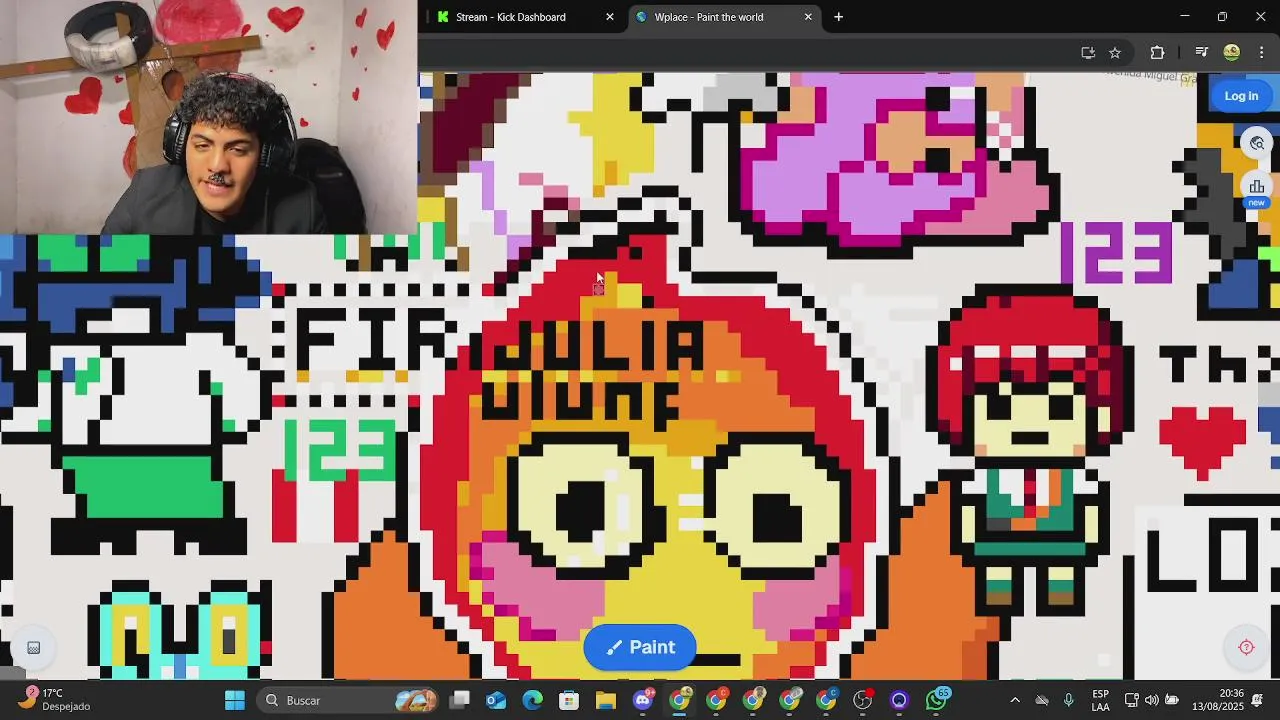
Task: Click the Buscar taskbar search box
Action: pos(348,700)
